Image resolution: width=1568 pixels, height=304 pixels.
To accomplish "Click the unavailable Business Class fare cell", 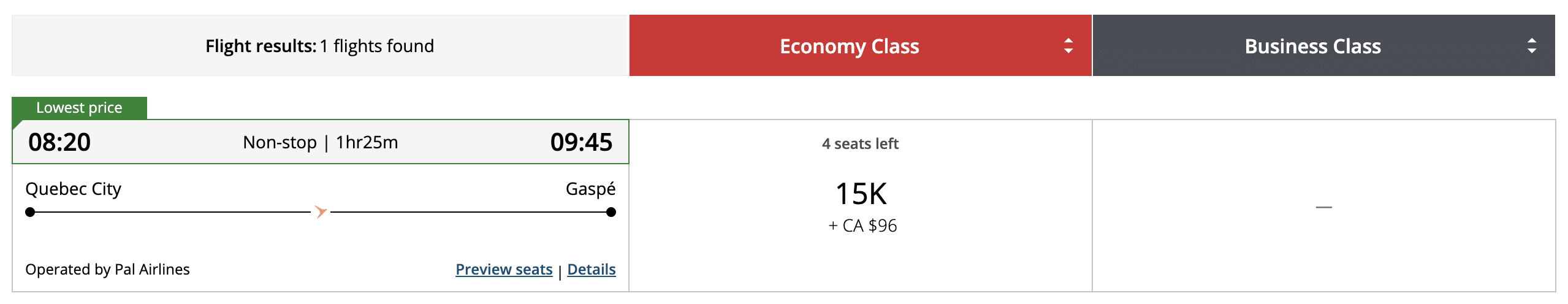I will click(1323, 207).
